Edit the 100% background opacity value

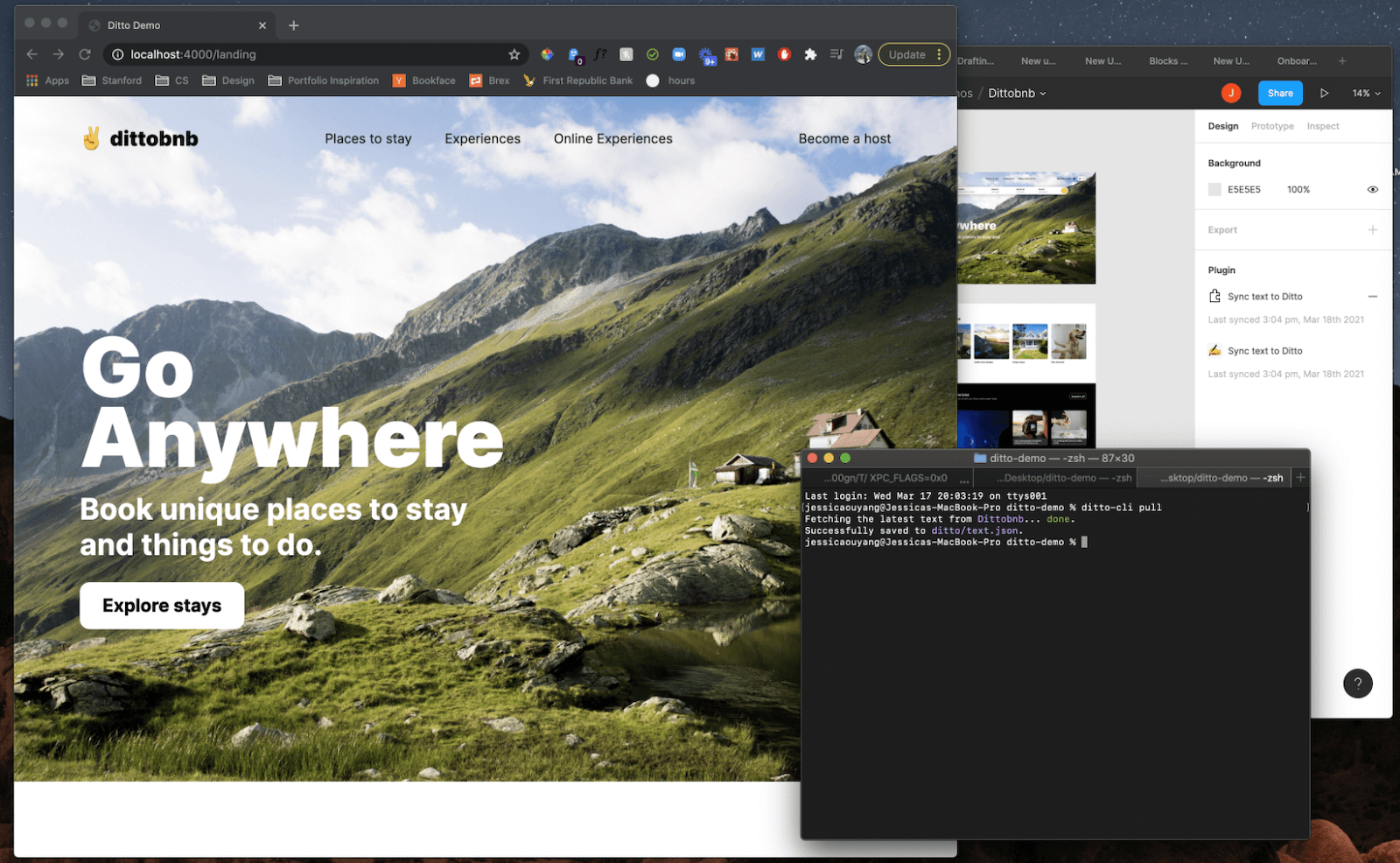coord(1298,189)
